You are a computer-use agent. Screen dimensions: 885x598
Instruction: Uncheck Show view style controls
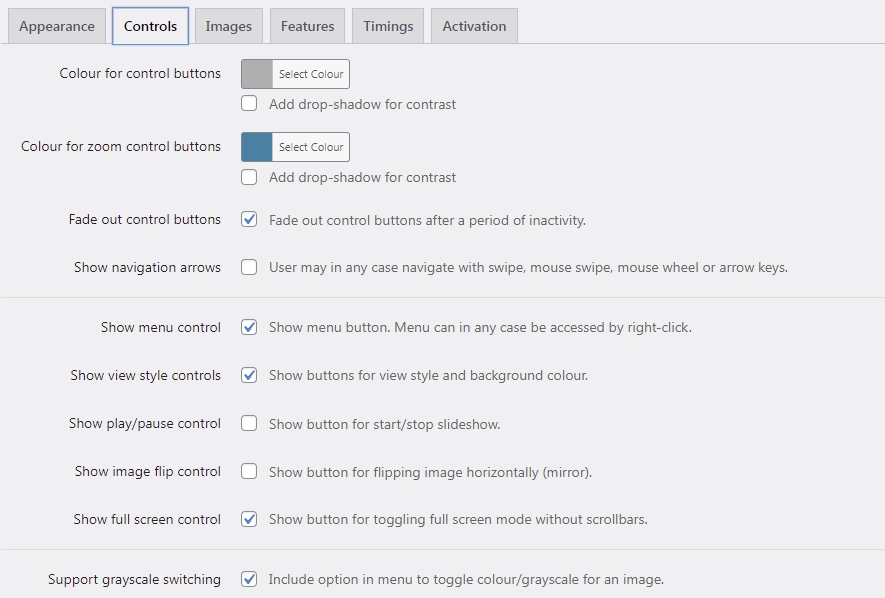(x=249, y=375)
